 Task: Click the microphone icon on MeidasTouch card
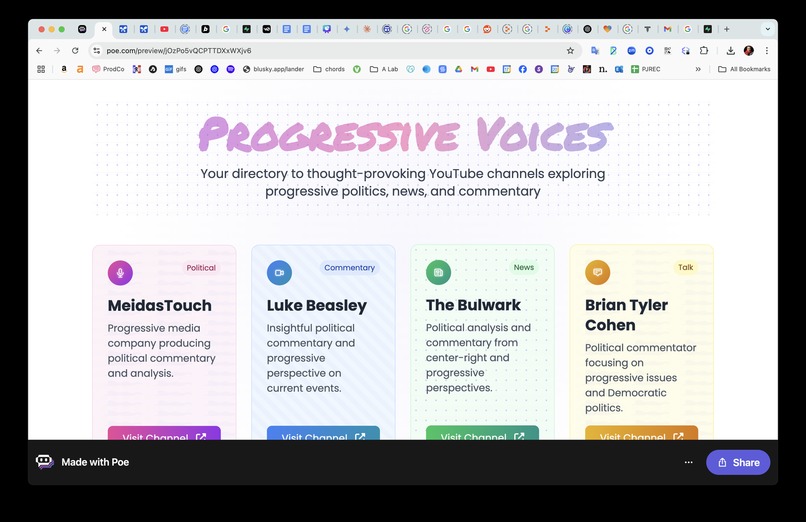tap(120, 273)
